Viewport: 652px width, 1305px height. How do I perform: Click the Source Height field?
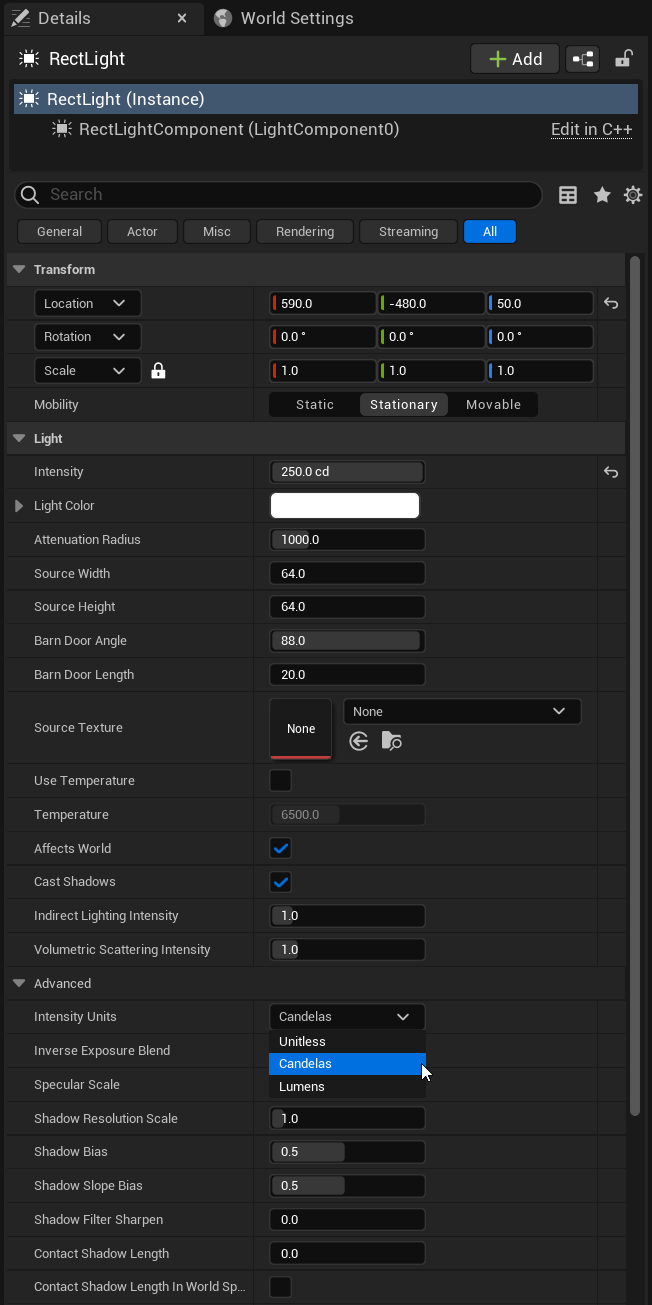347,607
